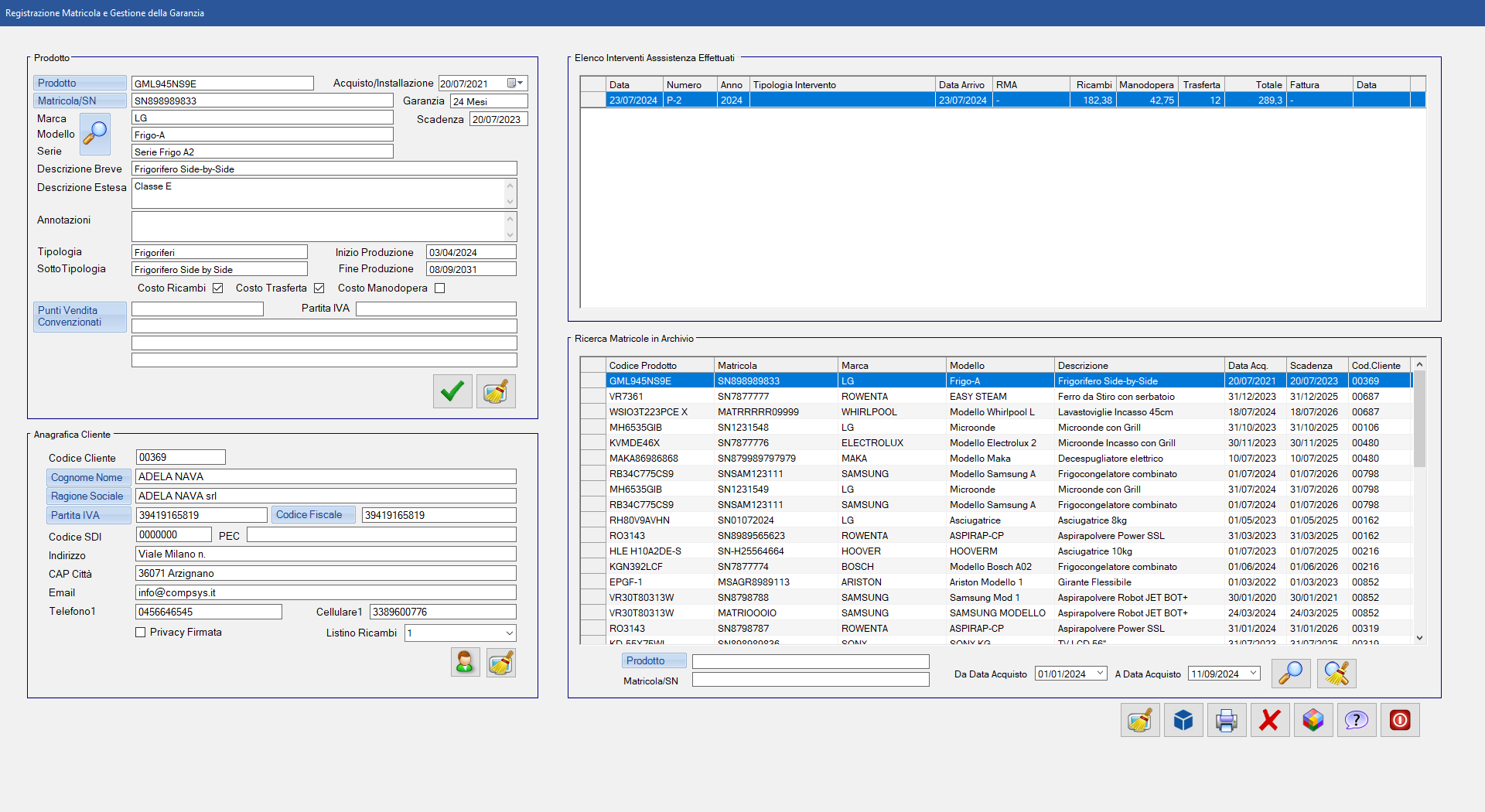Uncheck the Costo Ricambi checkbox
The width and height of the screenshot is (1485, 812).
(218, 288)
